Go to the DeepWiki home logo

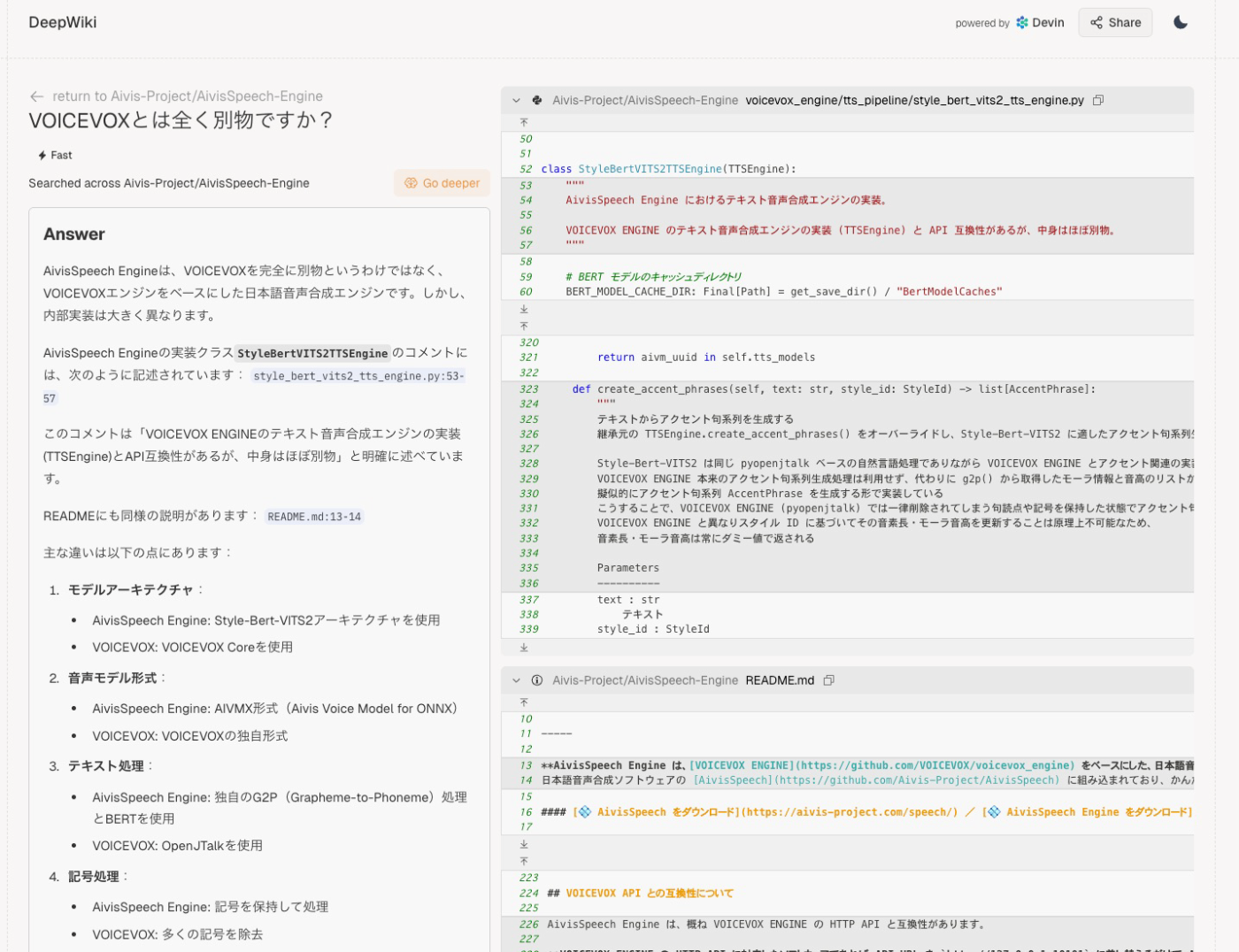click(62, 22)
